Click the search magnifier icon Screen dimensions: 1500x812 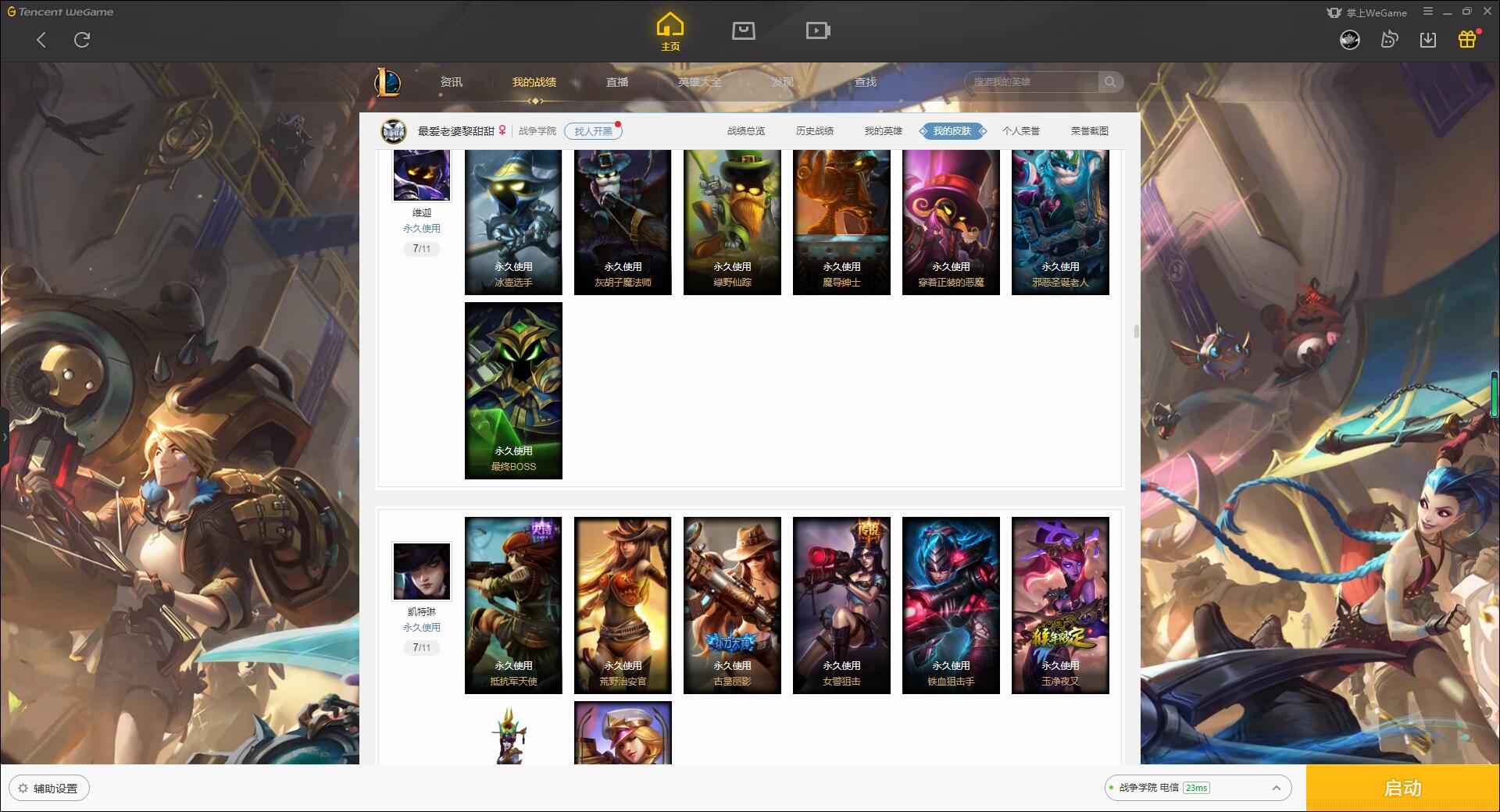click(x=1110, y=82)
